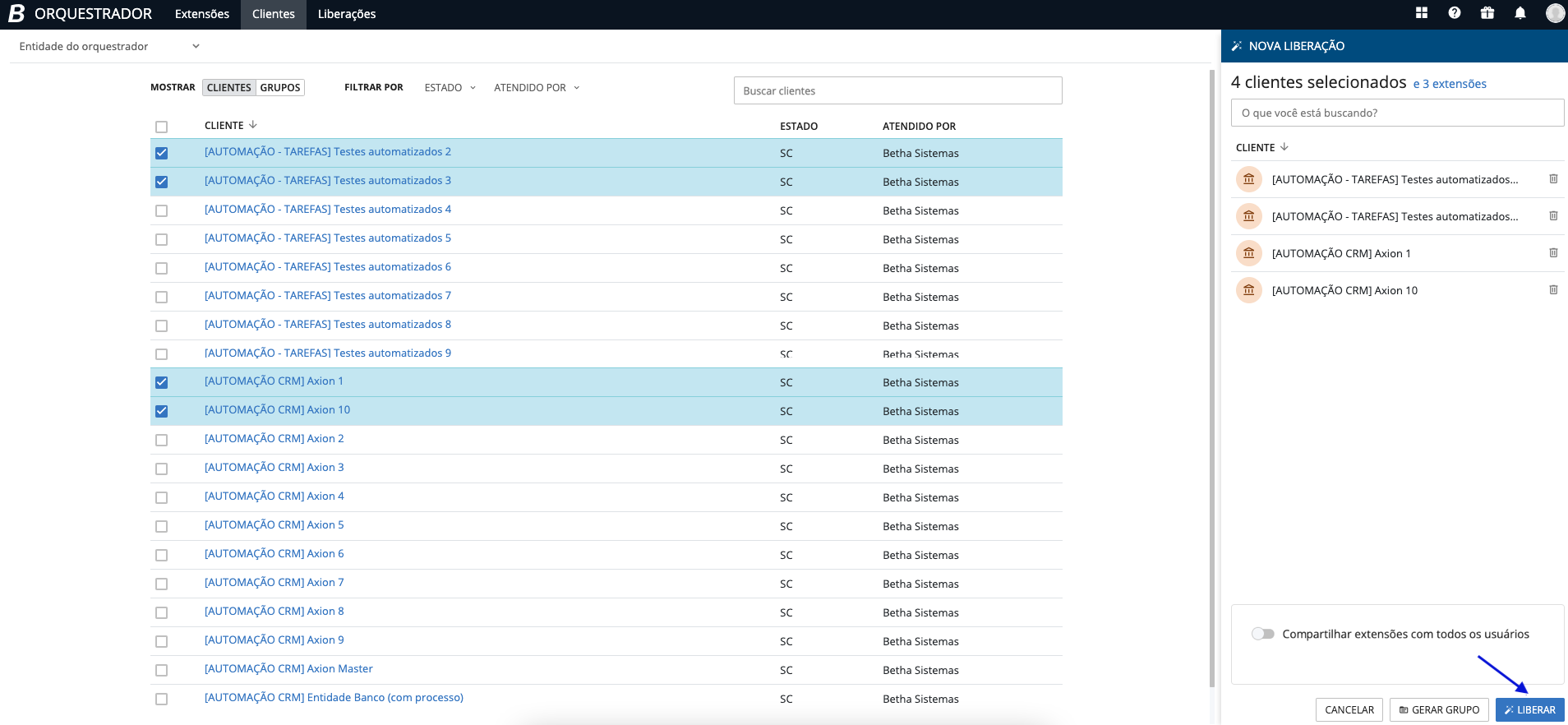Check the Axion 9 row checkbox
1568x725 pixels.
pos(161,641)
